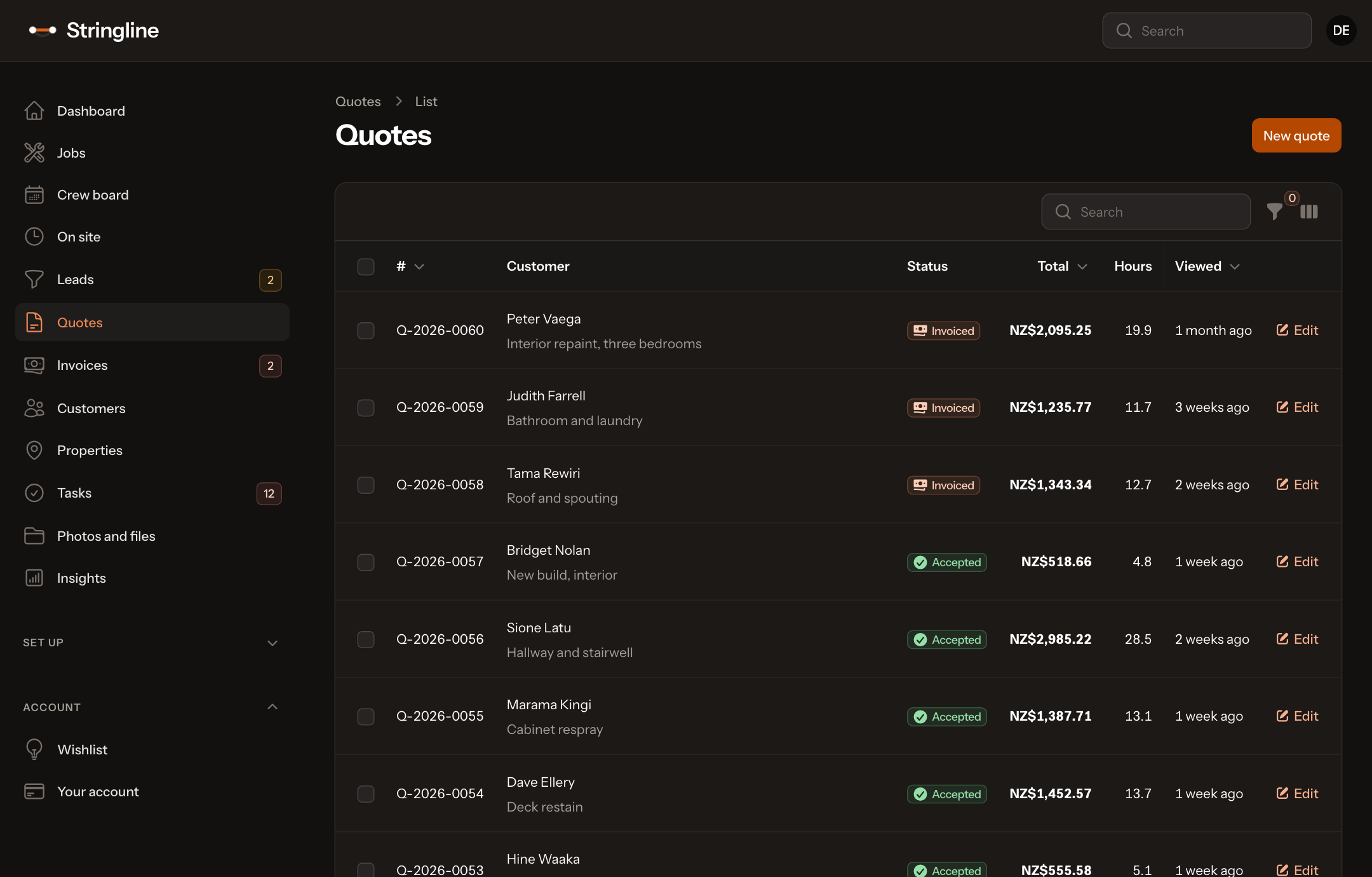Select checkbox for quote Q-2026-0059
Viewport: 1372px width, 877px height.
coord(366,407)
